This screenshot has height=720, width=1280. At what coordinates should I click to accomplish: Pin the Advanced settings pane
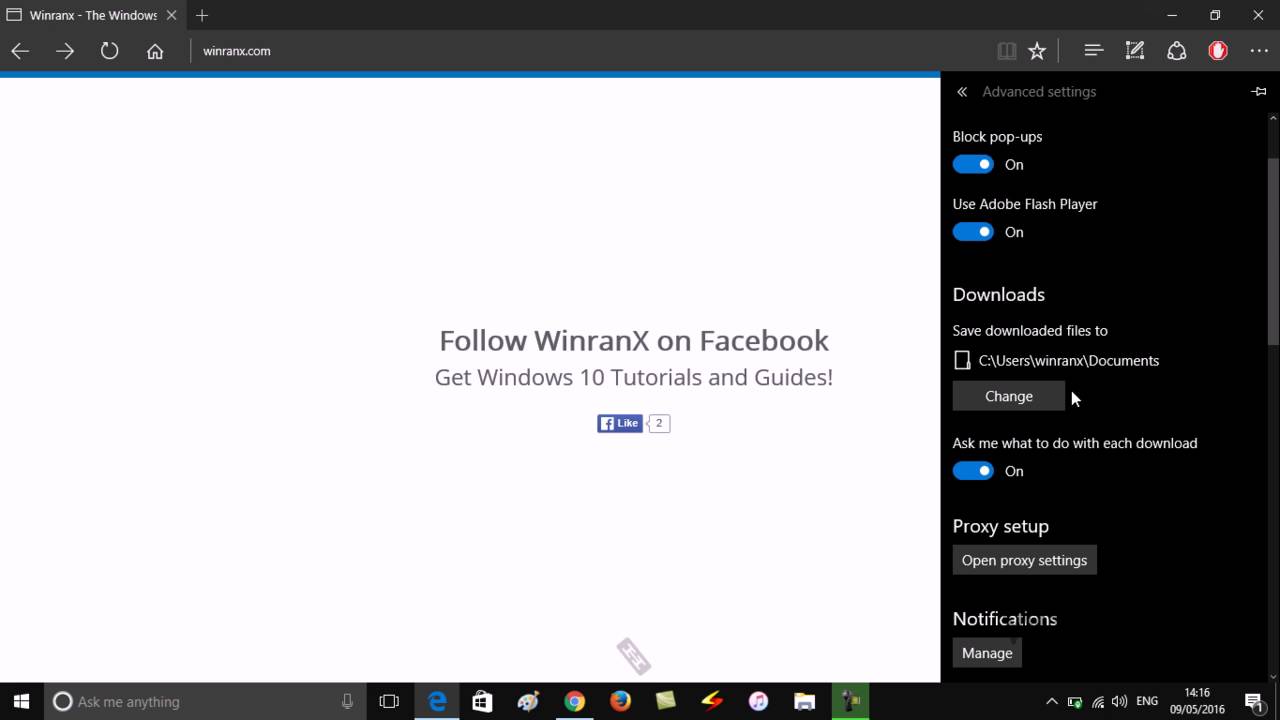pyautogui.click(x=1259, y=92)
